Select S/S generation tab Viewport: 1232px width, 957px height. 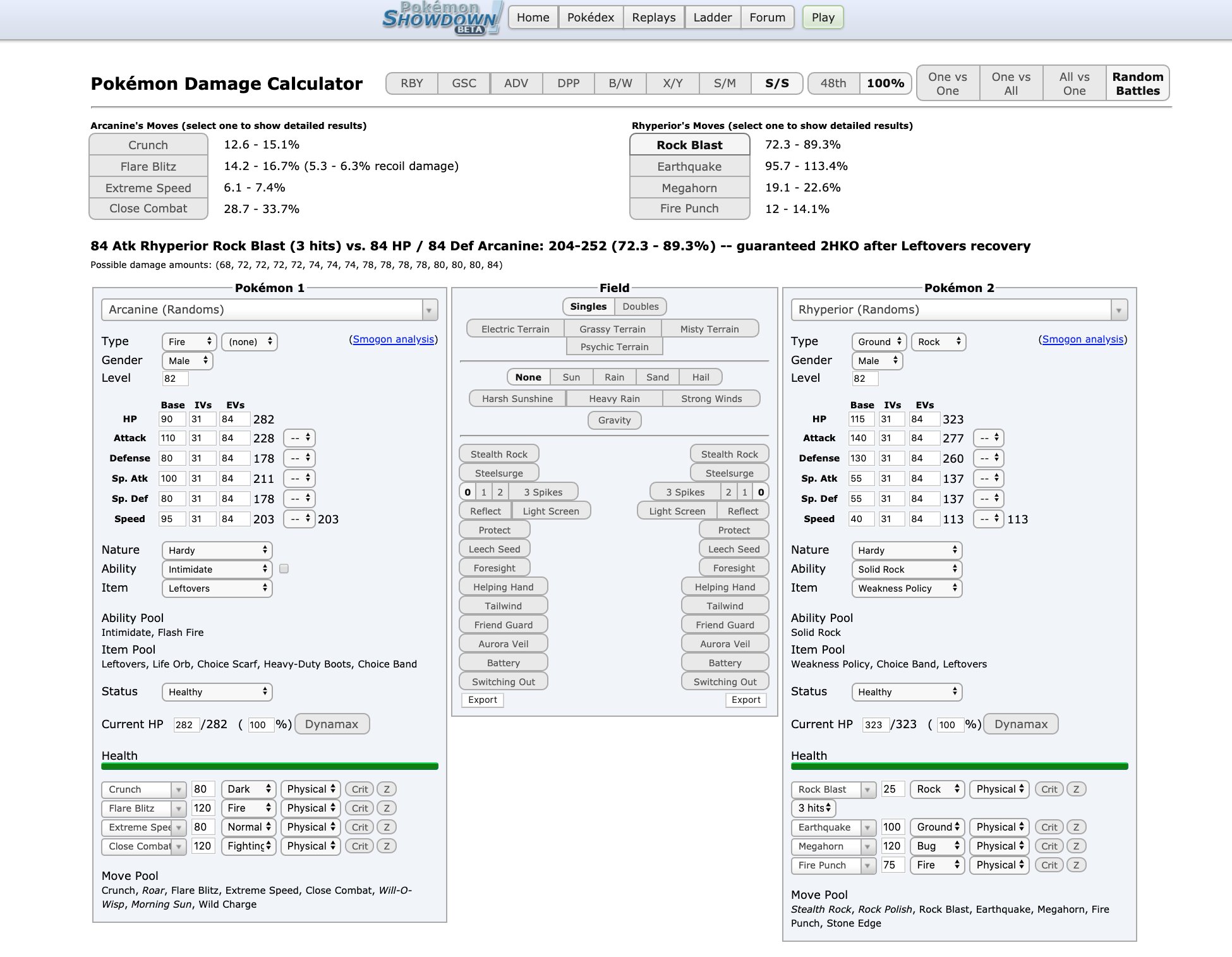[x=776, y=83]
